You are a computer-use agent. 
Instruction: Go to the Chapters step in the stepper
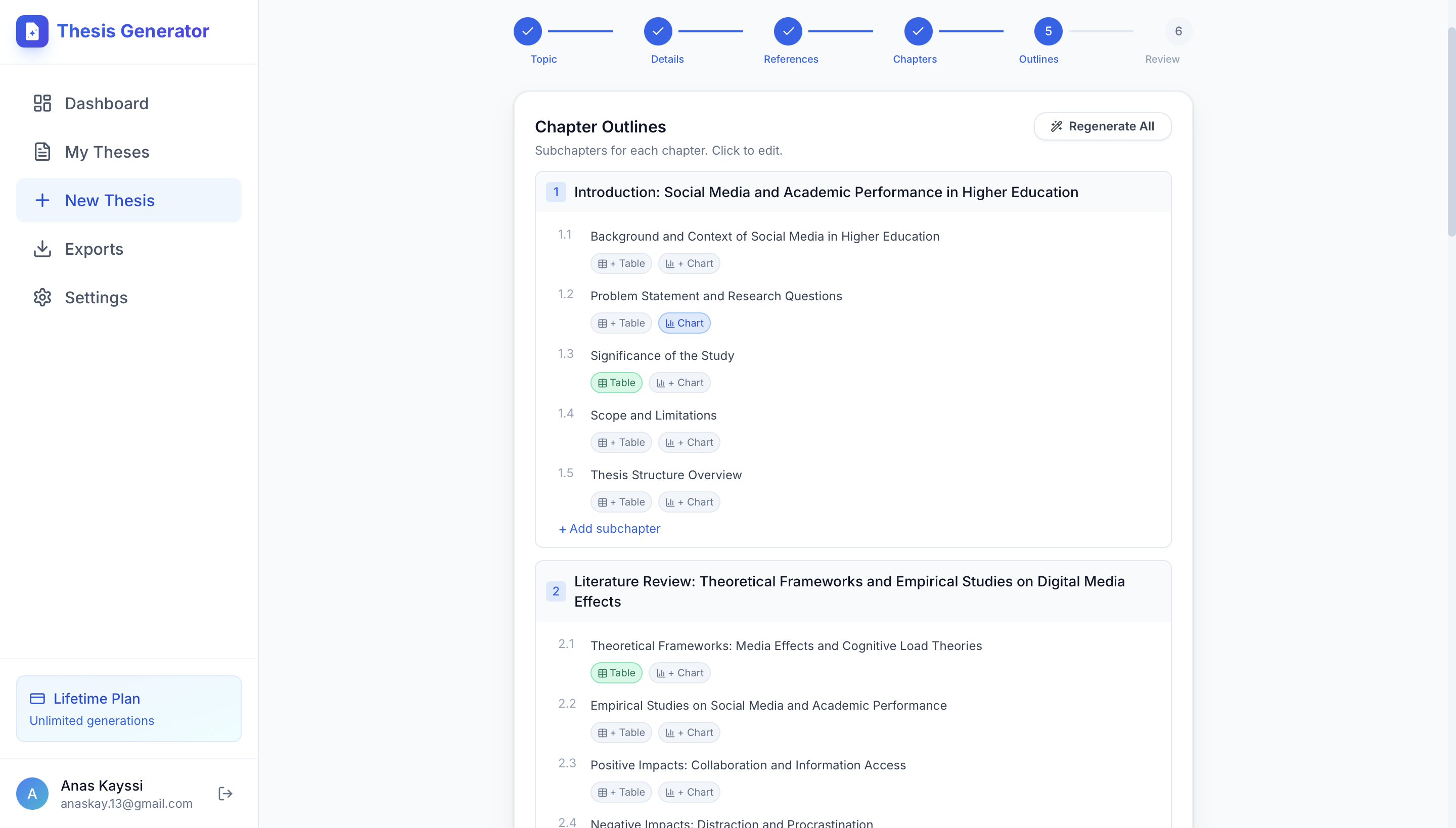point(918,31)
